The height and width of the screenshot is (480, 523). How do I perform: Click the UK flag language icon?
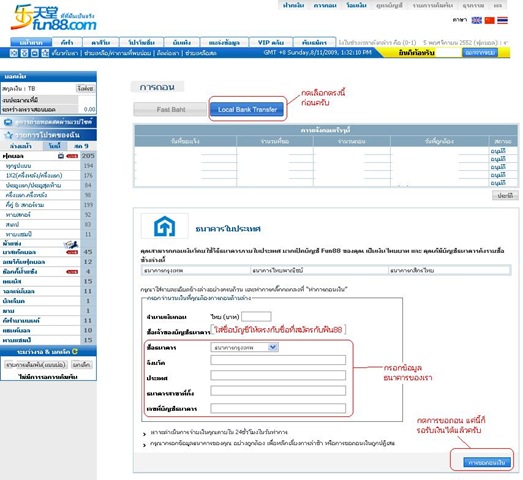(x=476, y=20)
